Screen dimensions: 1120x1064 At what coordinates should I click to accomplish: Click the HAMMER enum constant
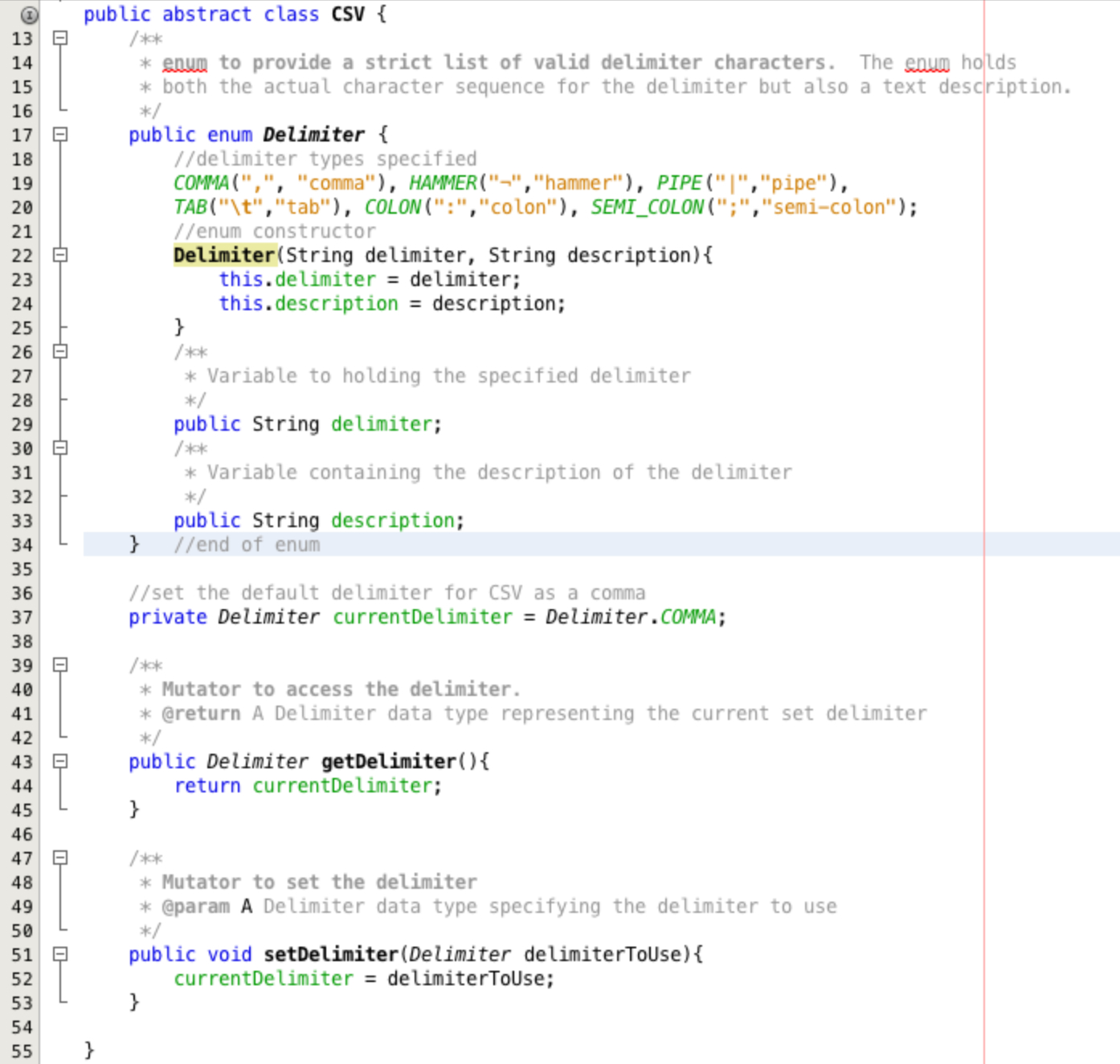click(x=443, y=183)
